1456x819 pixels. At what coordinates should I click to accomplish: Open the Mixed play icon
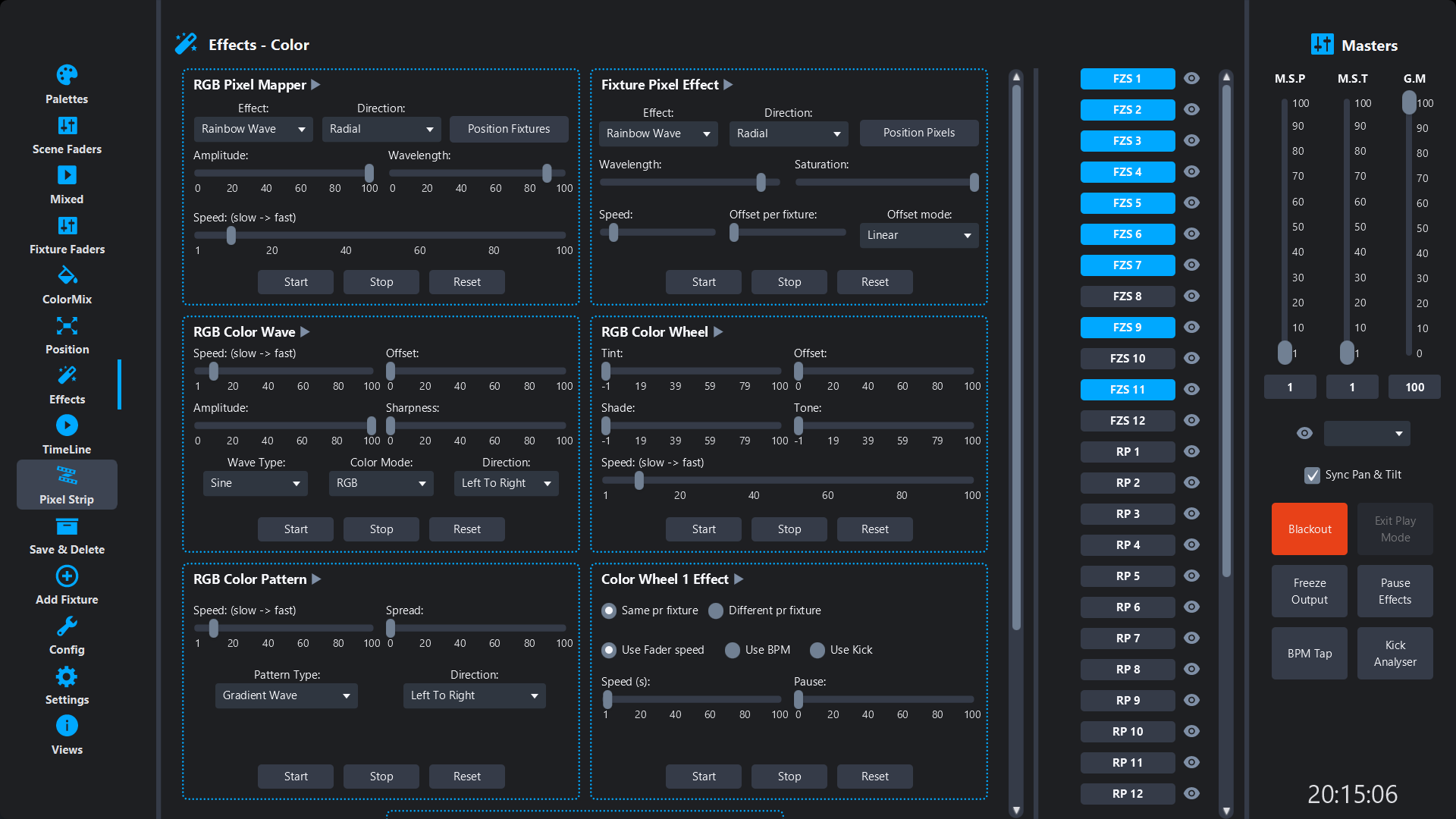pos(67,175)
